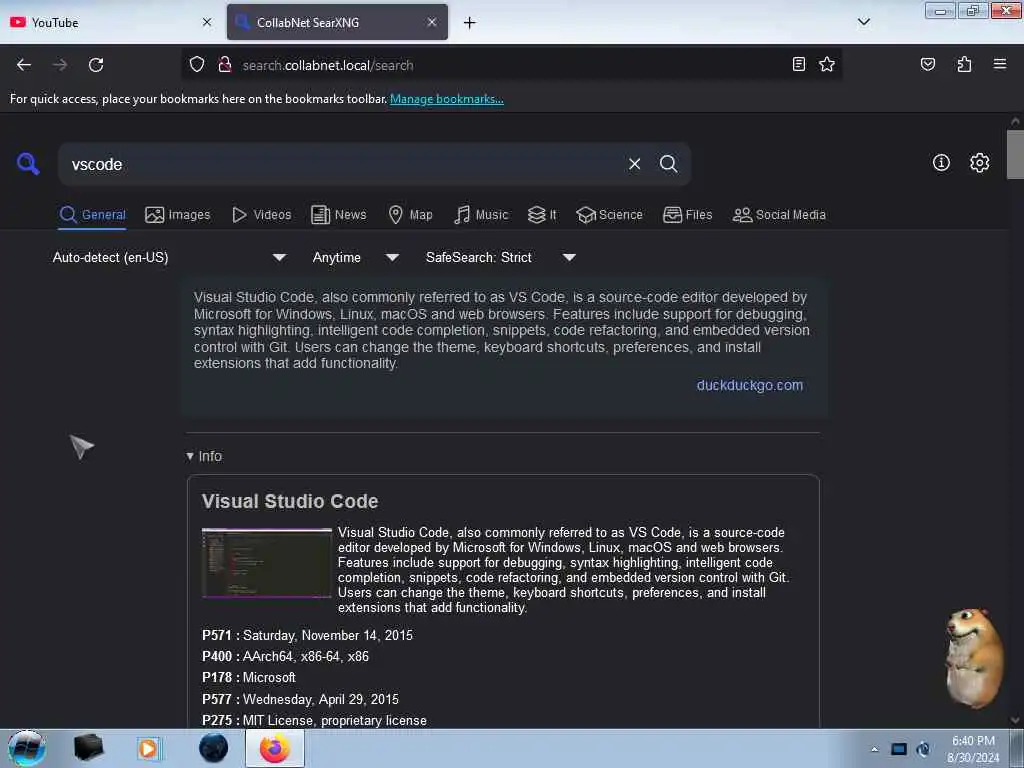Go back using the browser back arrow
Viewport: 1024px width, 768px height.
coord(24,65)
